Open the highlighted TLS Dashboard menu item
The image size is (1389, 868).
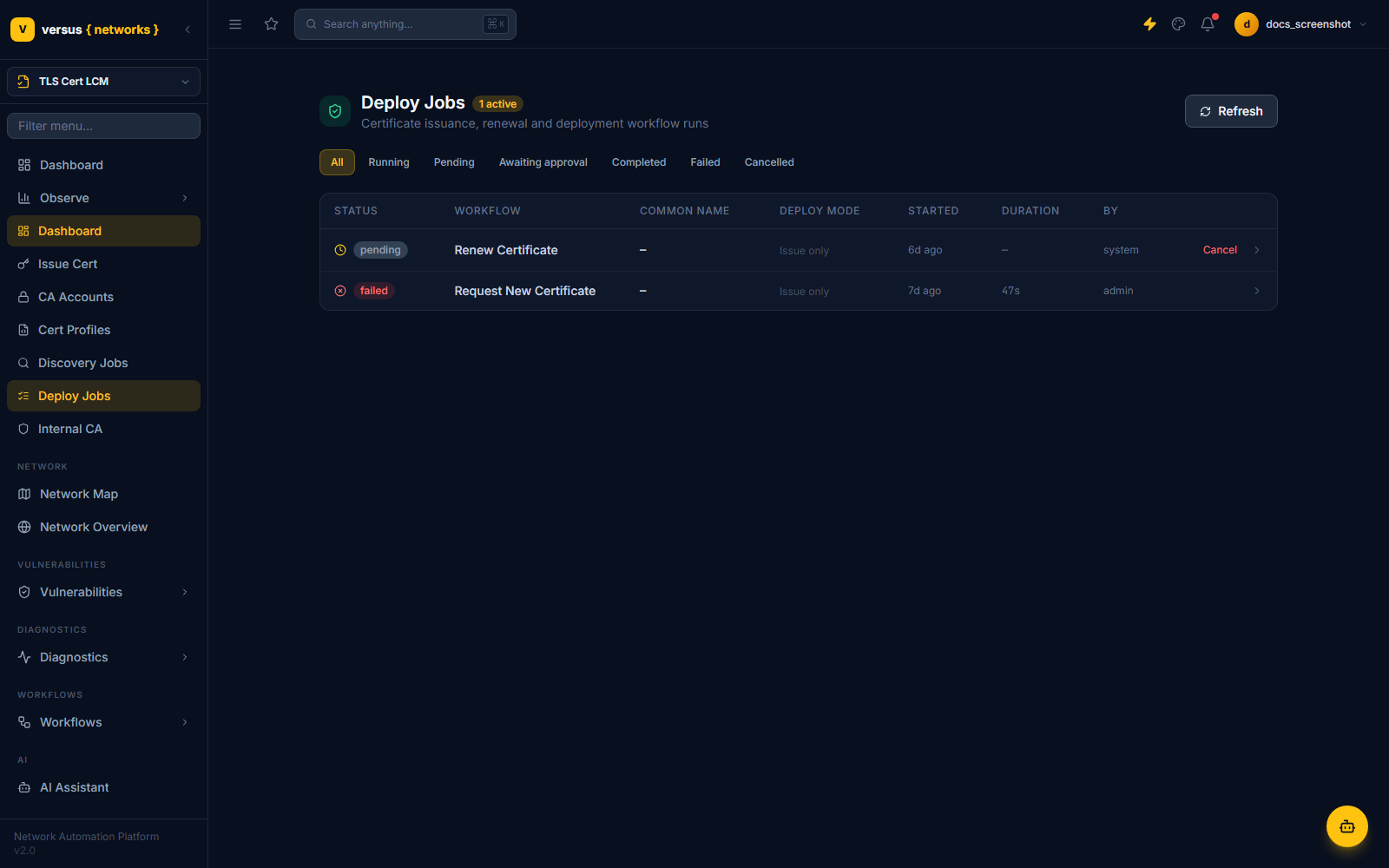(103, 231)
